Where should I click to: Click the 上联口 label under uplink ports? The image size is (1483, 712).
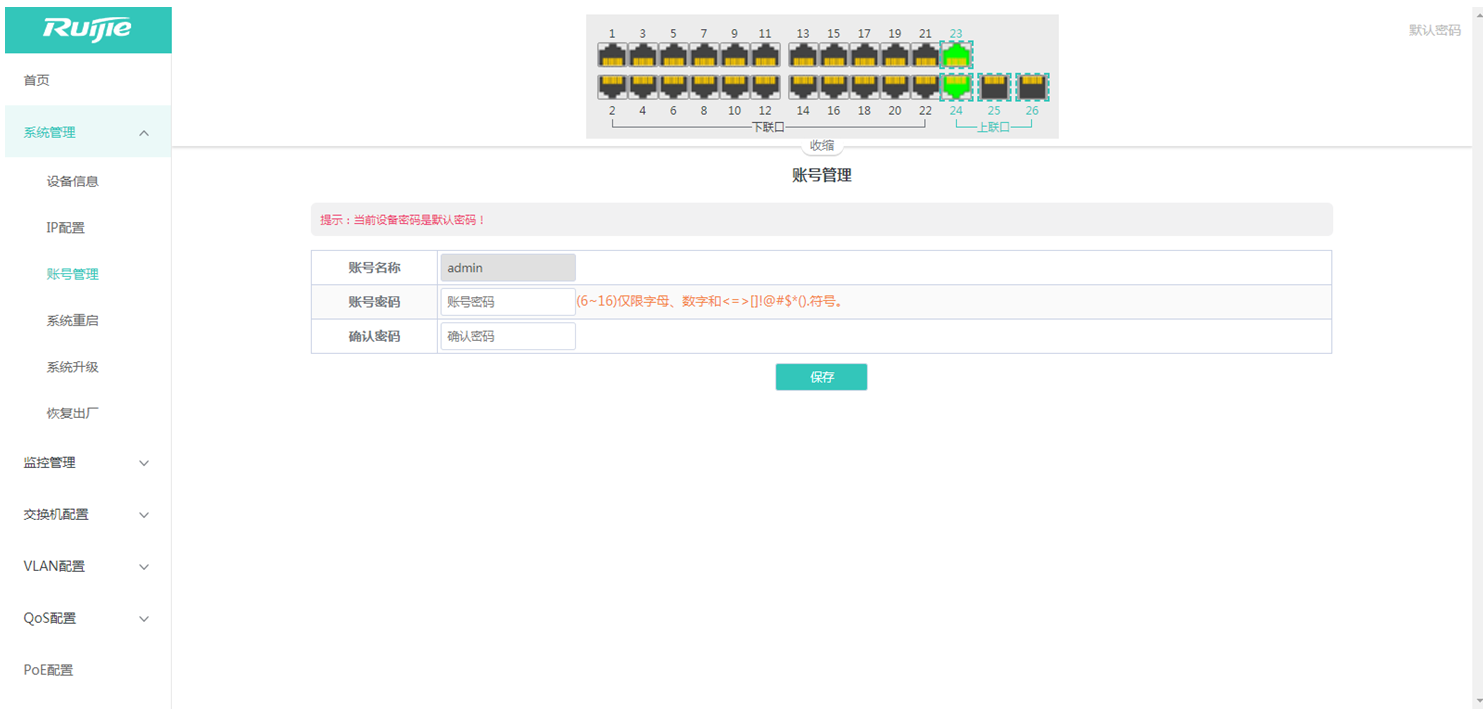(993, 127)
